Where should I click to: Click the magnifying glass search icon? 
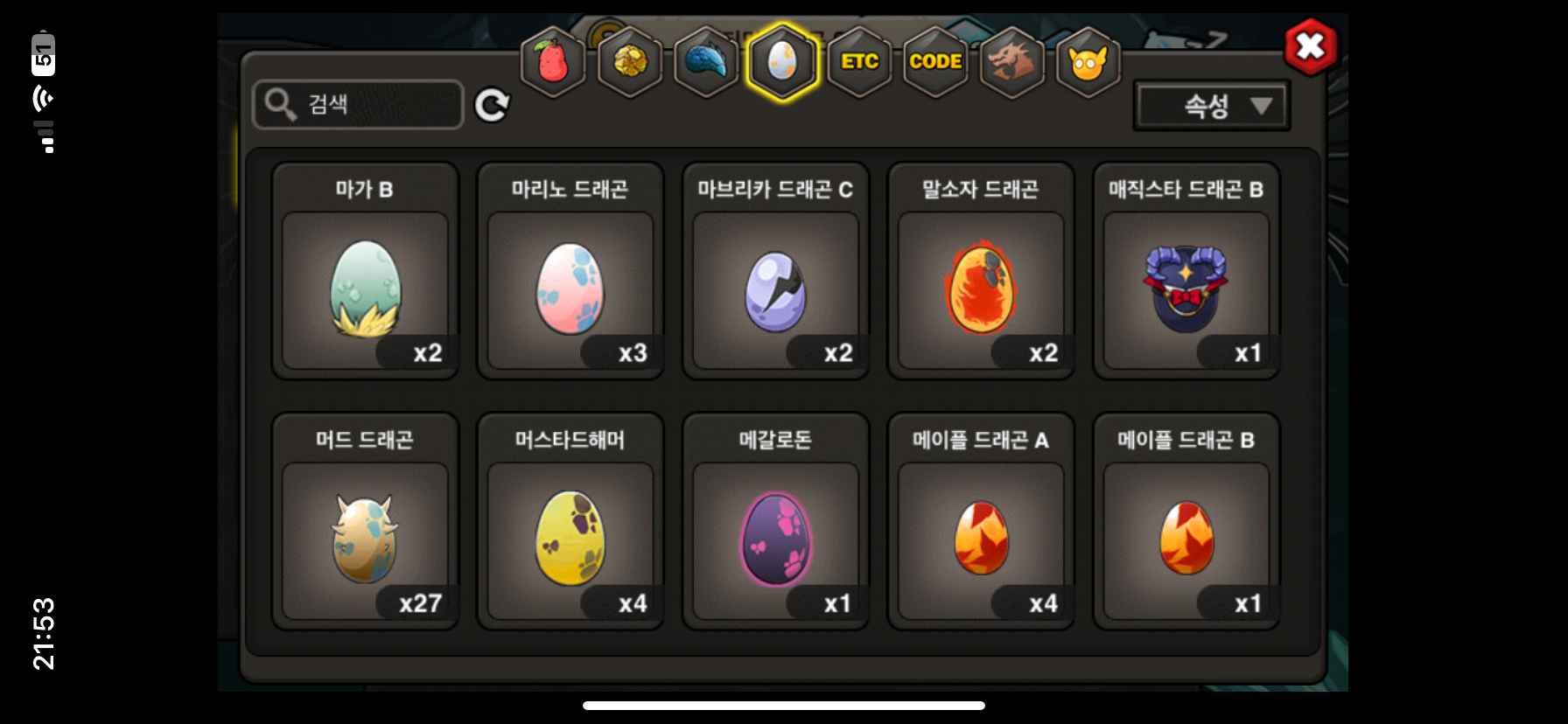coord(280,104)
